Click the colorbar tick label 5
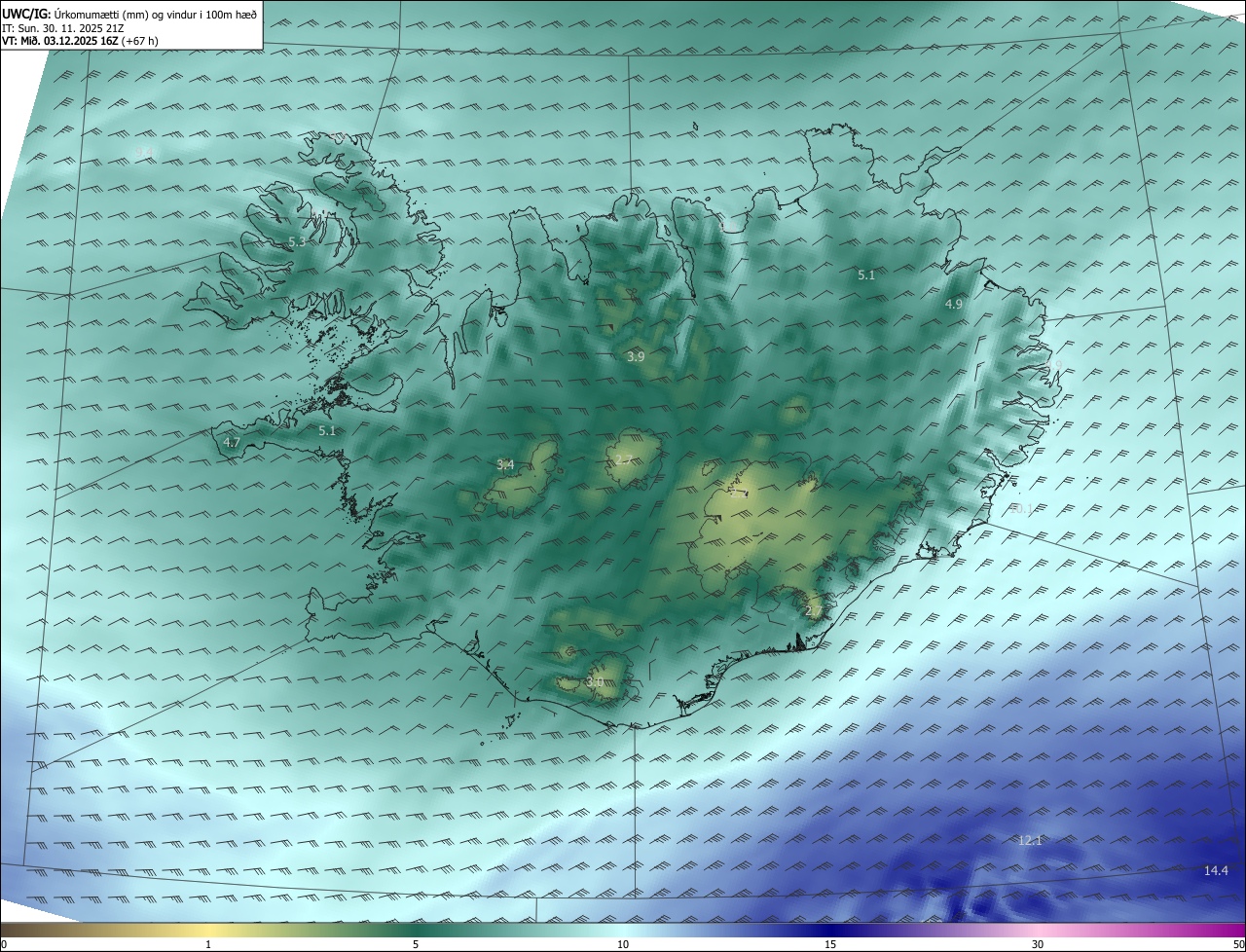1246x952 pixels. click(416, 944)
